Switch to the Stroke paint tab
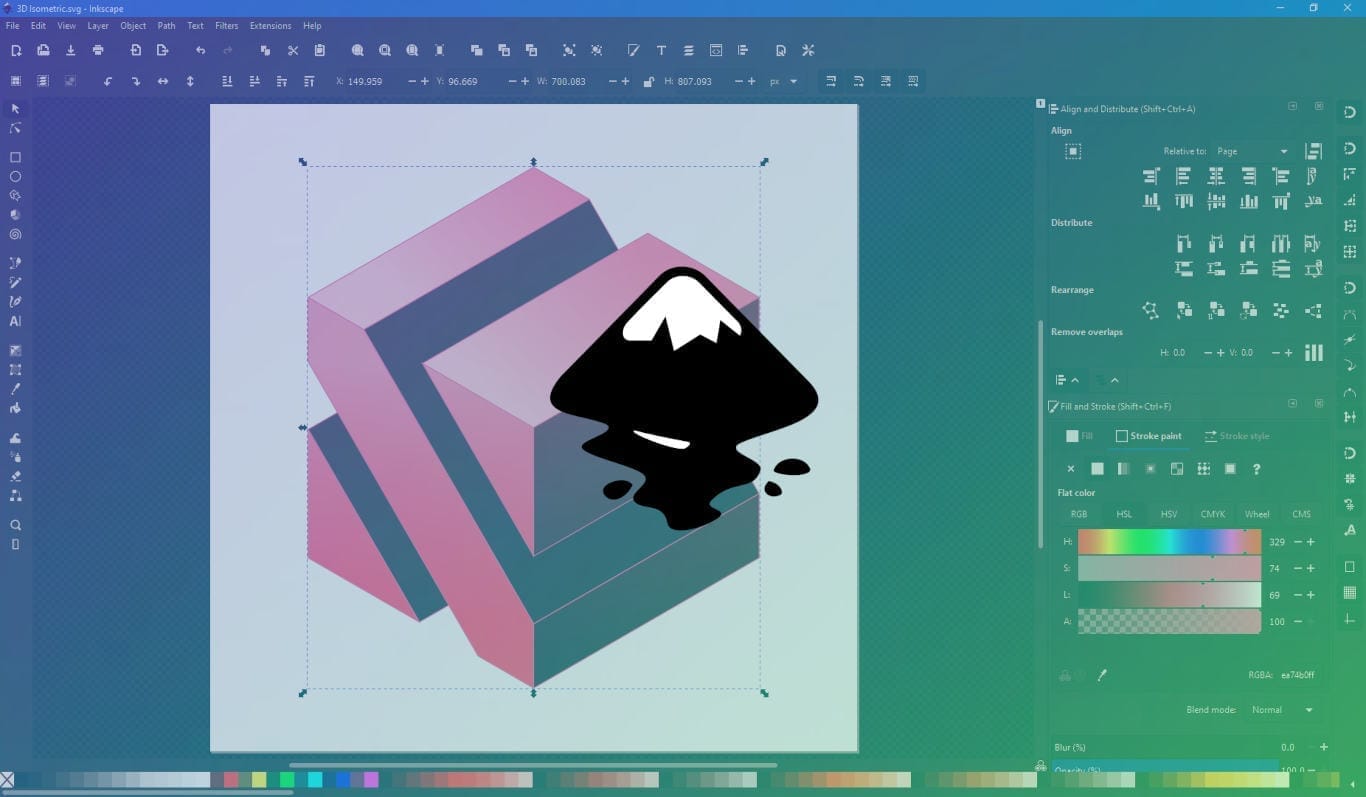Image resolution: width=1366 pixels, height=797 pixels. pos(1150,436)
